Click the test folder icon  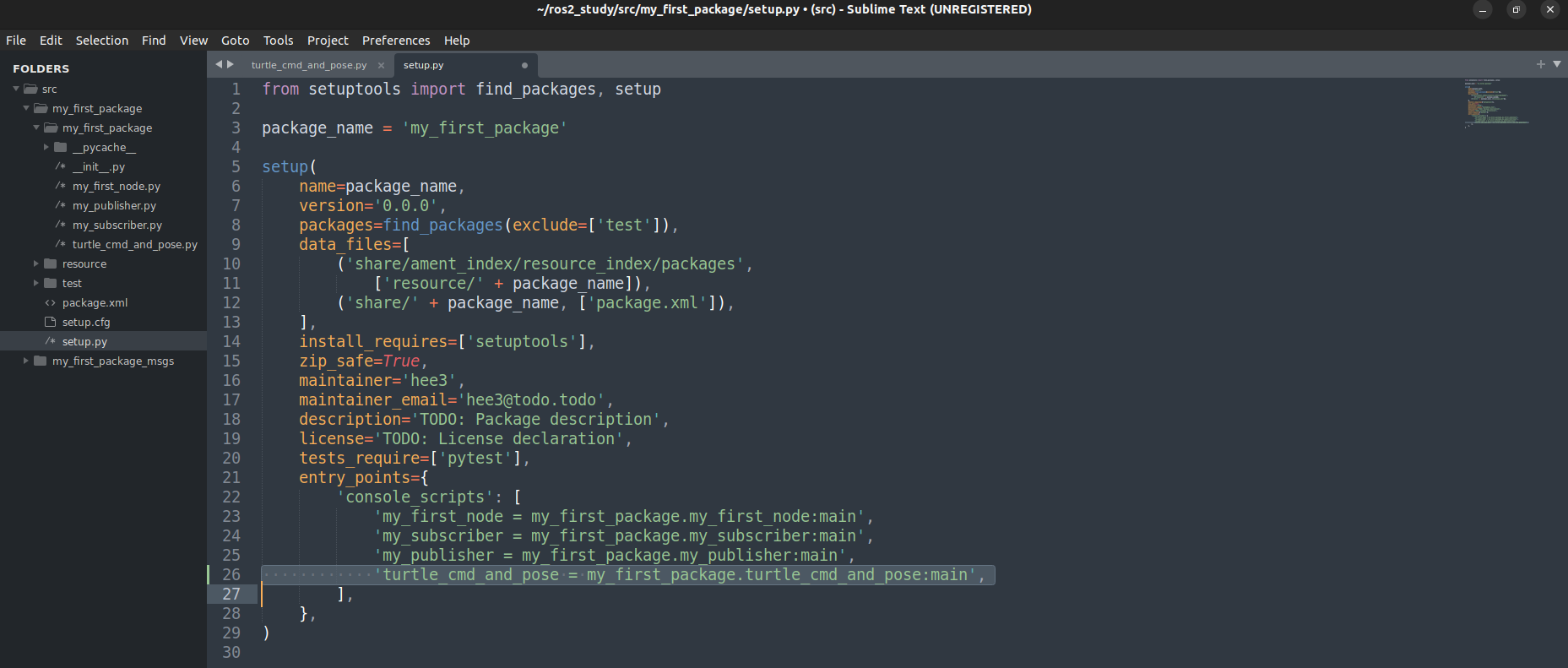[51, 283]
